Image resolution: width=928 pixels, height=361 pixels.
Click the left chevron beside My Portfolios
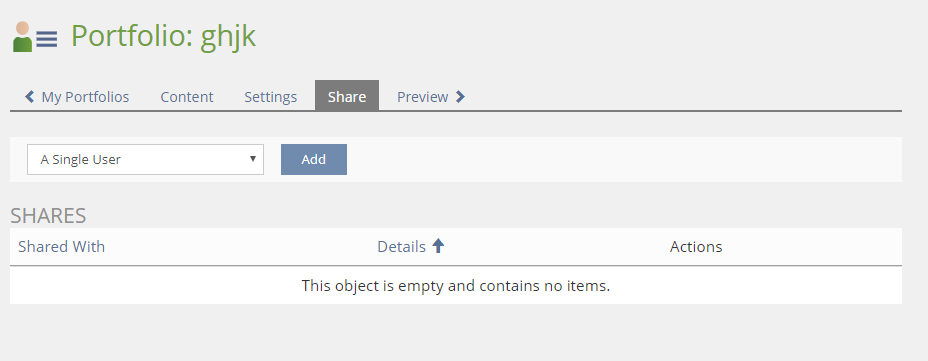tap(30, 96)
